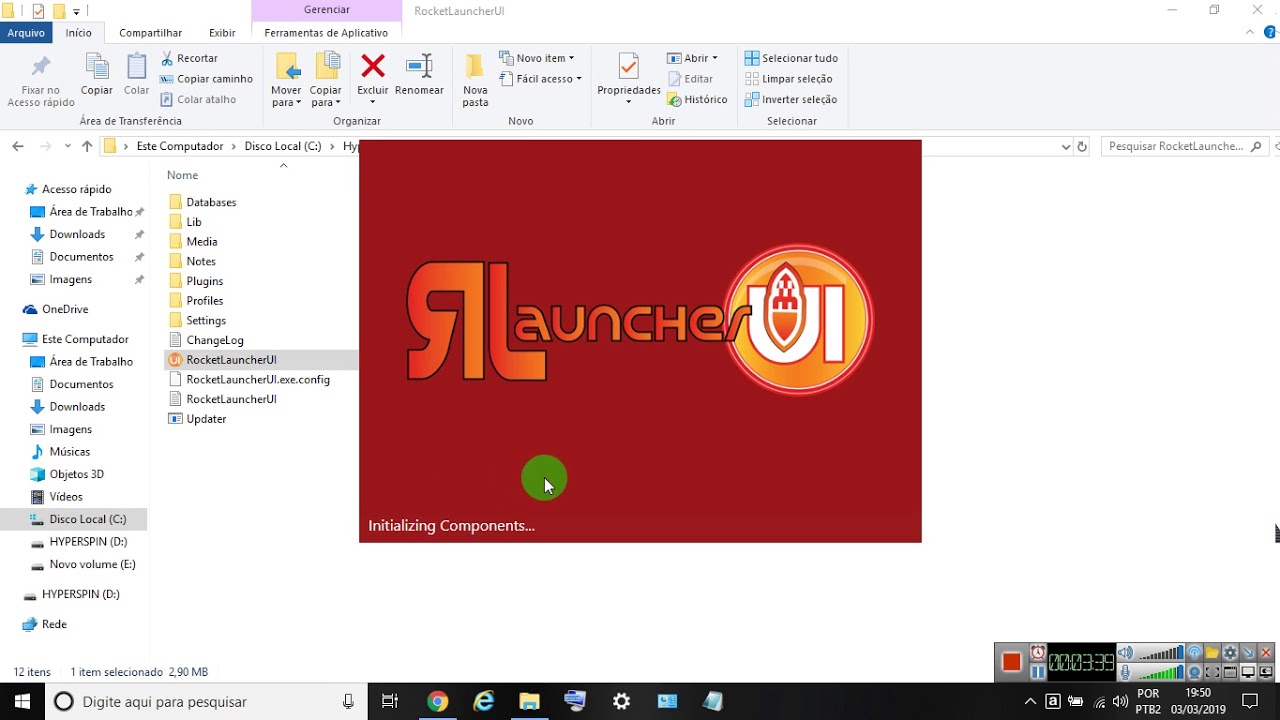Screen dimensions: 1280x720
Task: Open the Abrir dropdown
Action: coord(692,58)
